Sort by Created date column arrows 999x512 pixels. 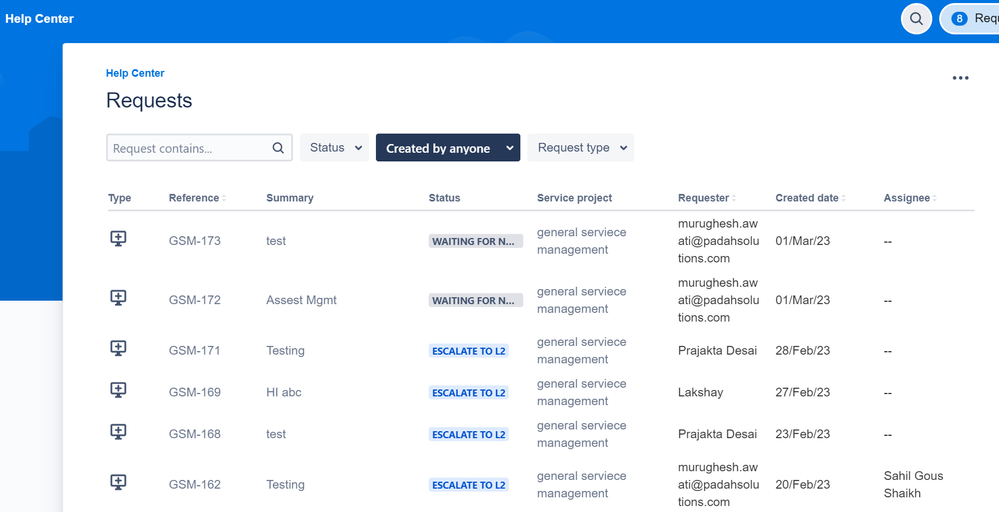(844, 199)
